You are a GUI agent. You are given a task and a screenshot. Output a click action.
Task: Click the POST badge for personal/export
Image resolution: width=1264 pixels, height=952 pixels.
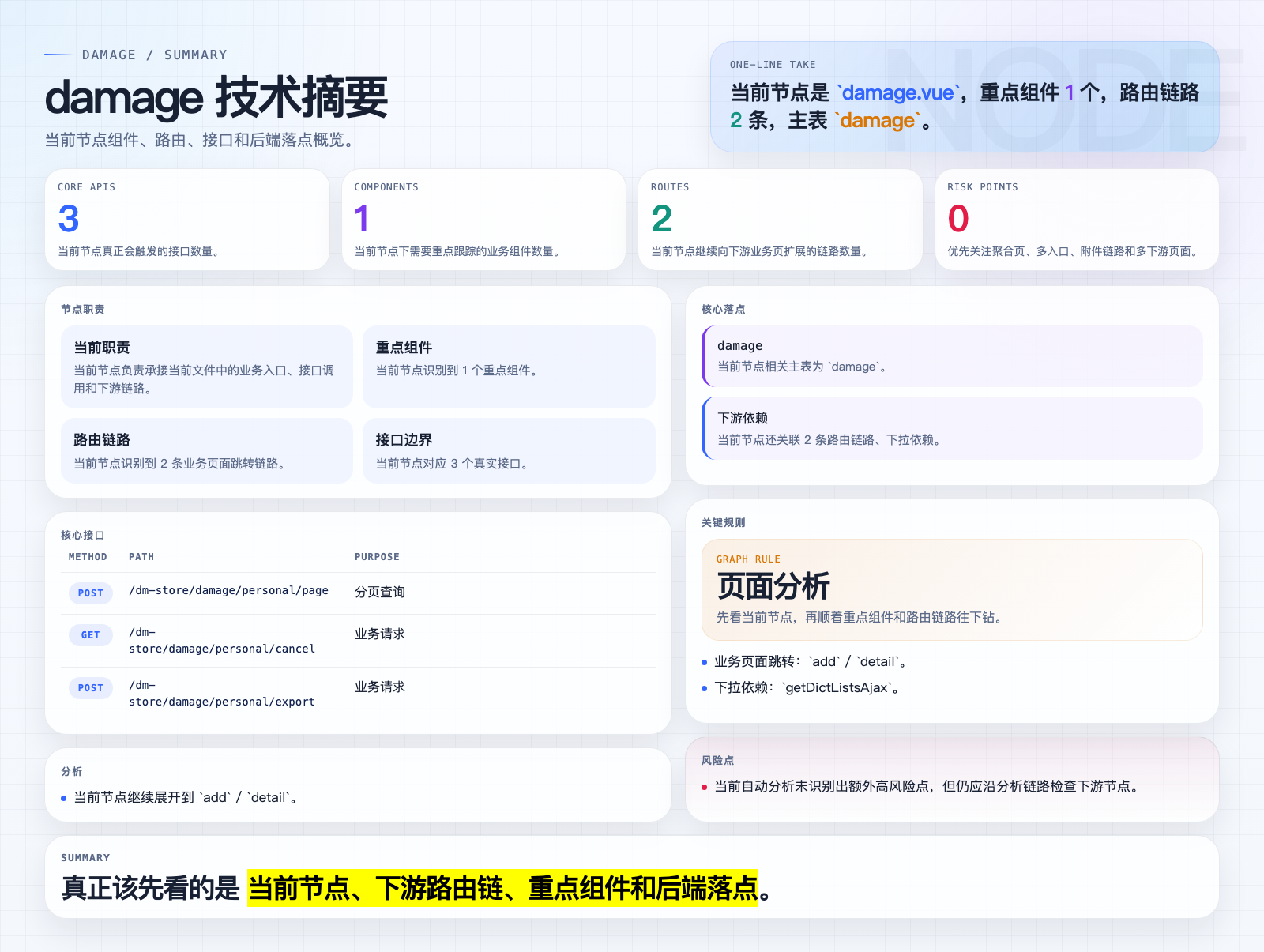(91, 688)
